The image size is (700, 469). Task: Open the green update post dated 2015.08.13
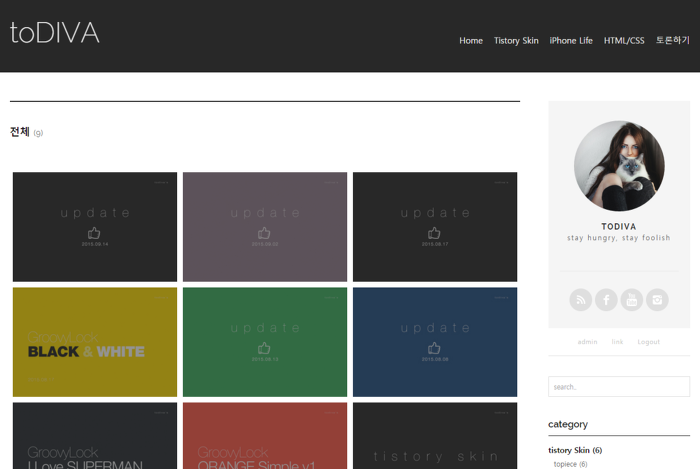click(265, 342)
